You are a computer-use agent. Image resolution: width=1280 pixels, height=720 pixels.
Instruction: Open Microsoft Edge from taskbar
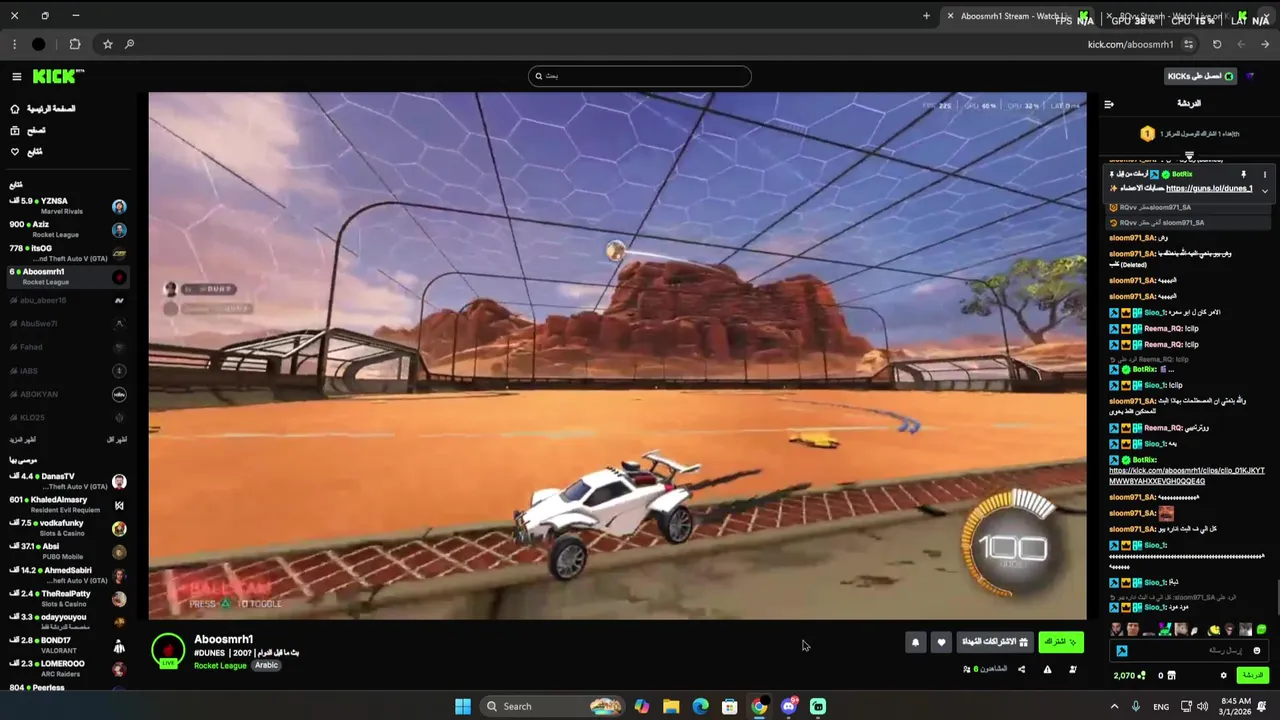[701, 706]
